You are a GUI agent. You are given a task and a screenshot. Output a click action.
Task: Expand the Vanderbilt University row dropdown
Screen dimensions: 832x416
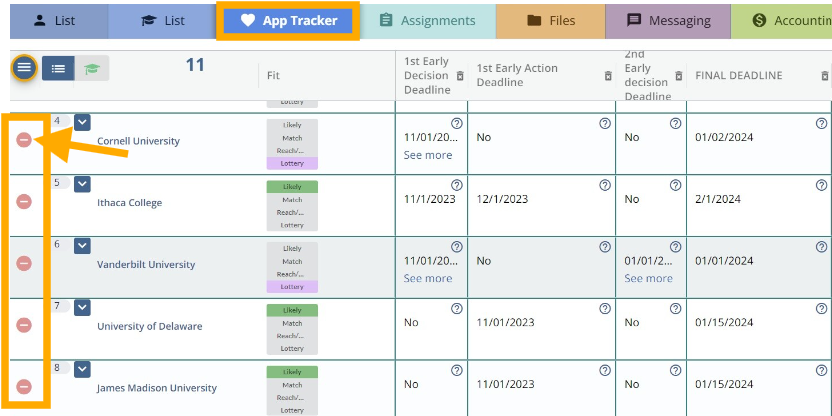[82, 246]
